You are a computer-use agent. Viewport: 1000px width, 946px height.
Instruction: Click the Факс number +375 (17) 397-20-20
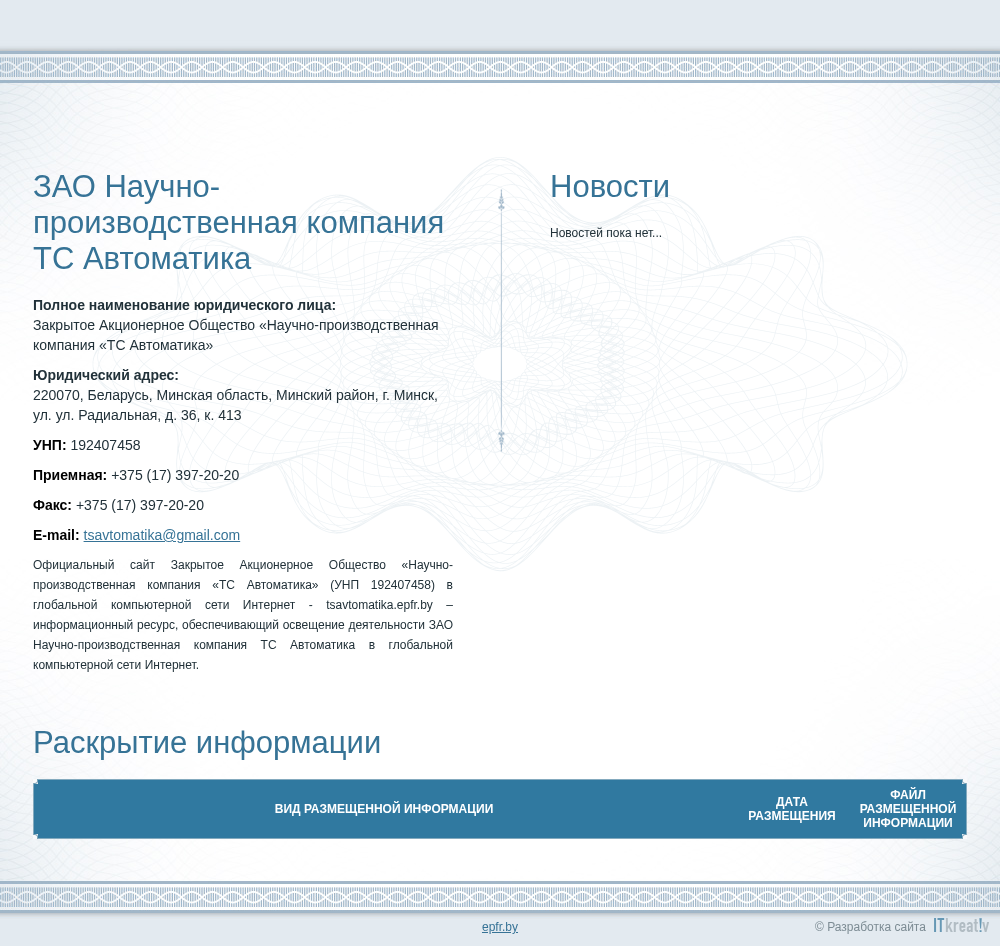point(140,505)
